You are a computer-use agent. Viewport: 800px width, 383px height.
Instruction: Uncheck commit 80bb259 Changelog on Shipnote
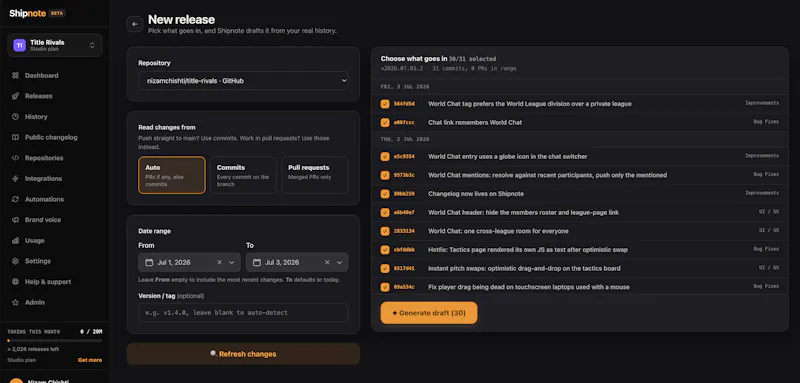tap(385, 194)
